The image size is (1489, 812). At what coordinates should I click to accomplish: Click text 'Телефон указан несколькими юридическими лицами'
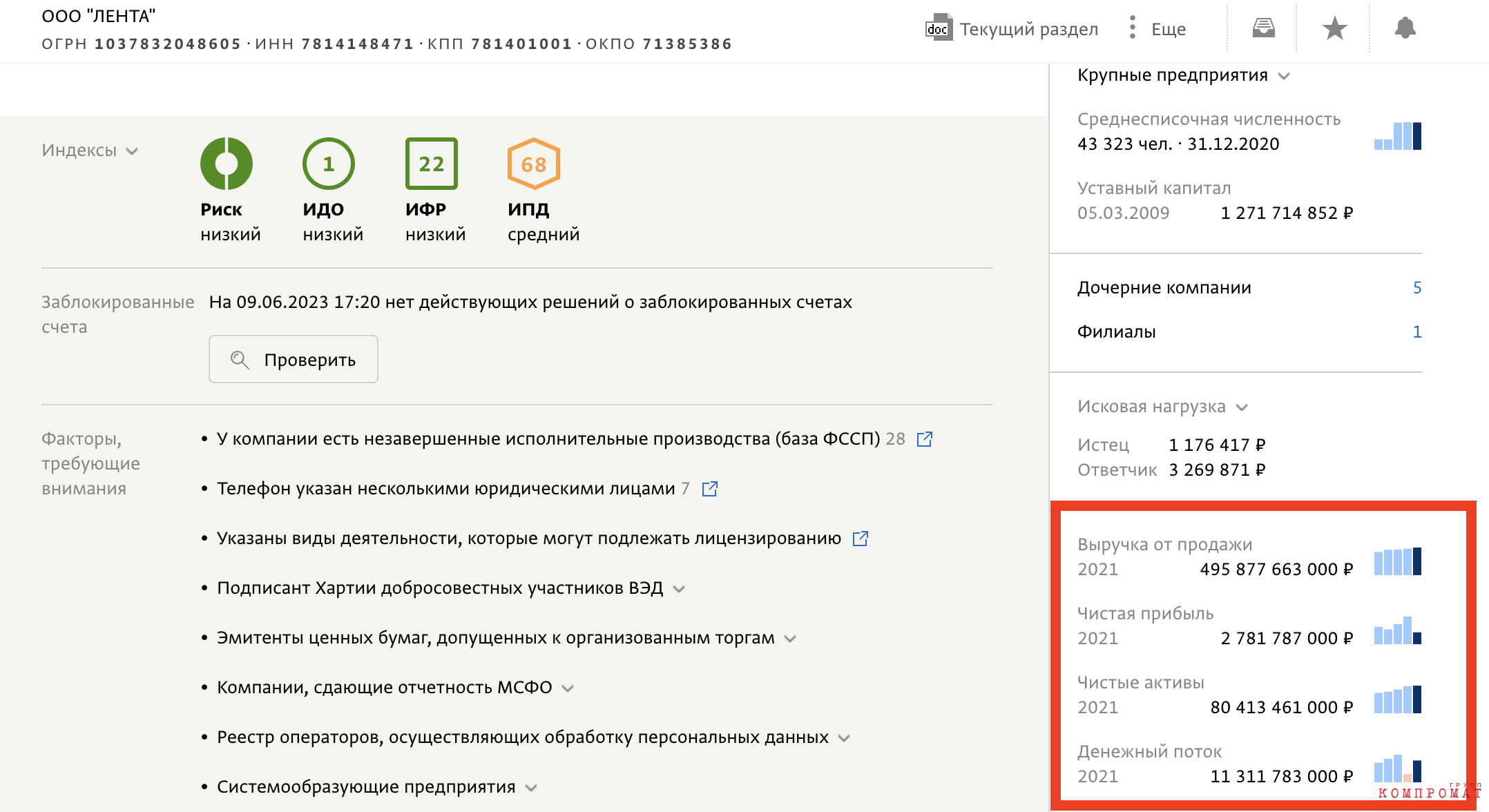click(x=446, y=489)
